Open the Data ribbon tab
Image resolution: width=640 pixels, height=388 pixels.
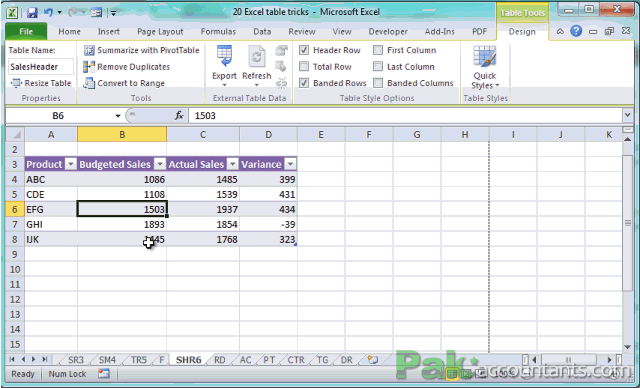(262, 31)
